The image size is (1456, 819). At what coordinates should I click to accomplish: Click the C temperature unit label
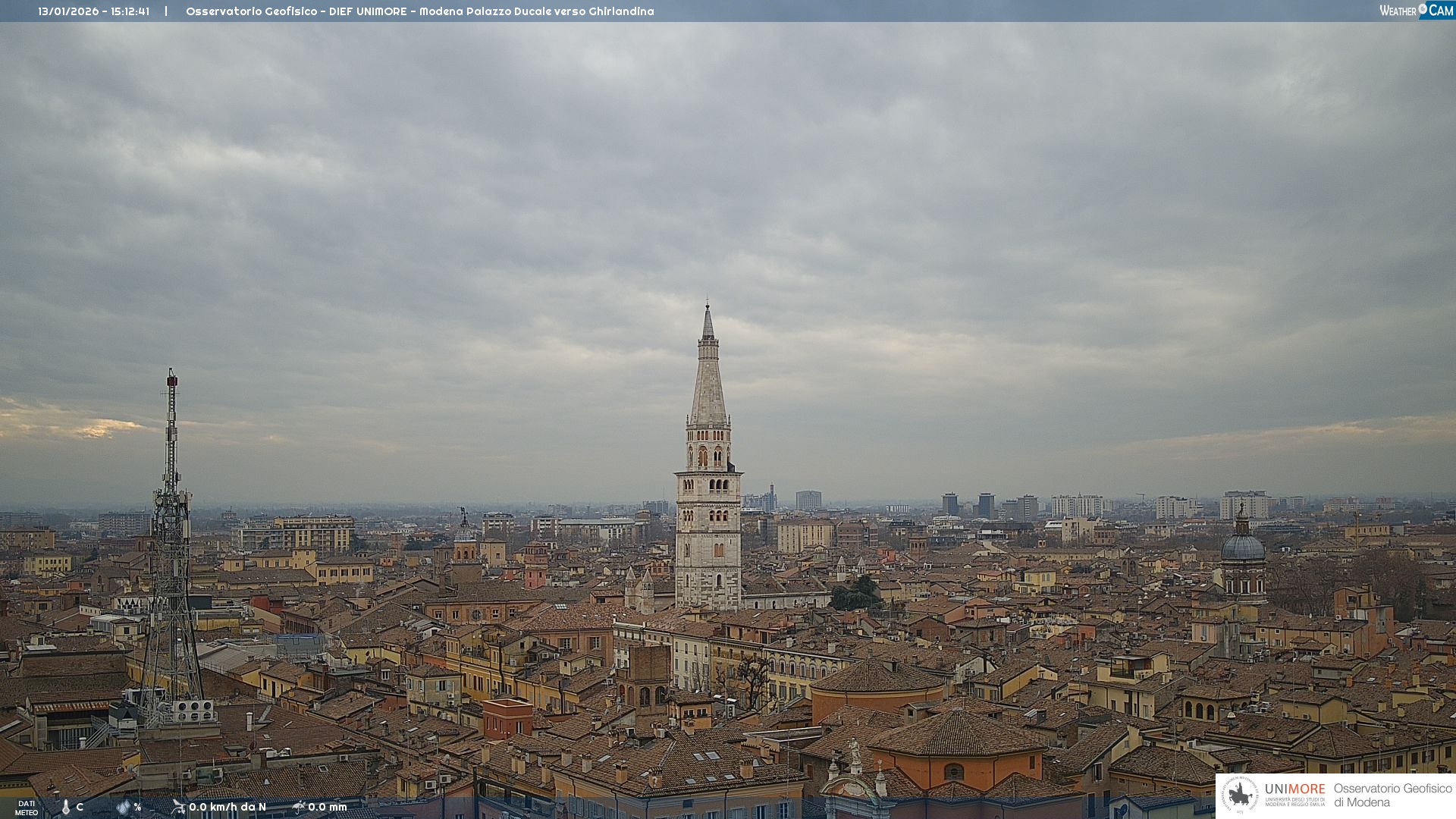80,807
